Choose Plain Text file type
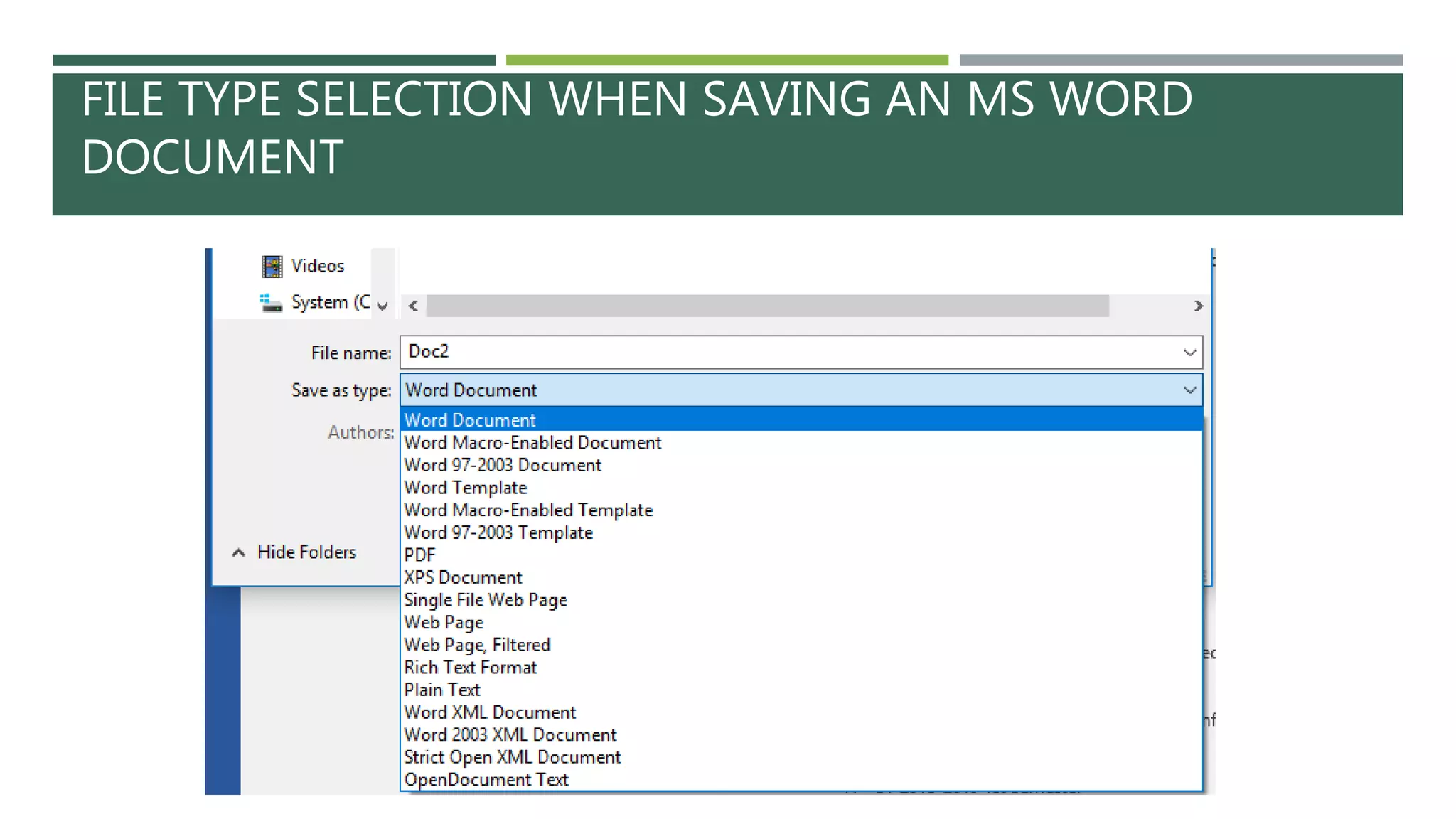Screen dimensions: 1456x819 point(801,690)
